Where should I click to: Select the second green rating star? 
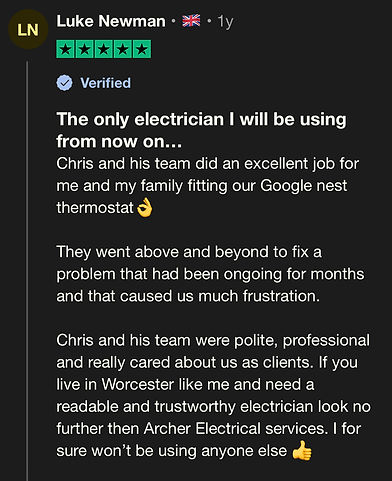point(85,49)
